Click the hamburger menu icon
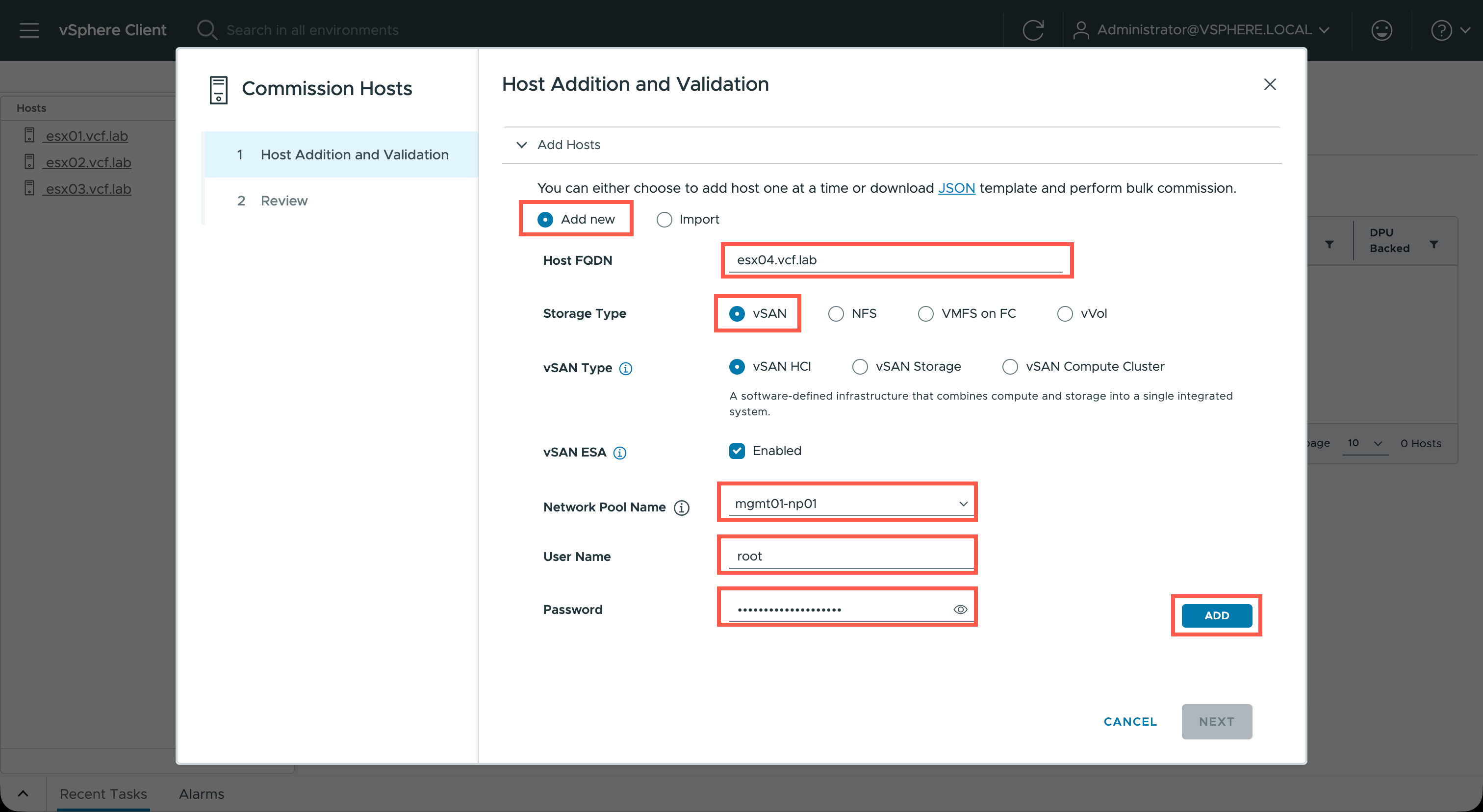 [x=29, y=30]
